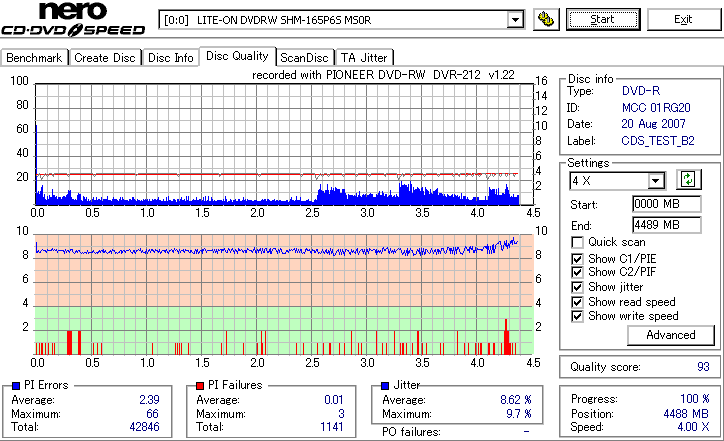Click the PI Errors maximum 66
This screenshot has width=724, height=441.
pos(152,414)
